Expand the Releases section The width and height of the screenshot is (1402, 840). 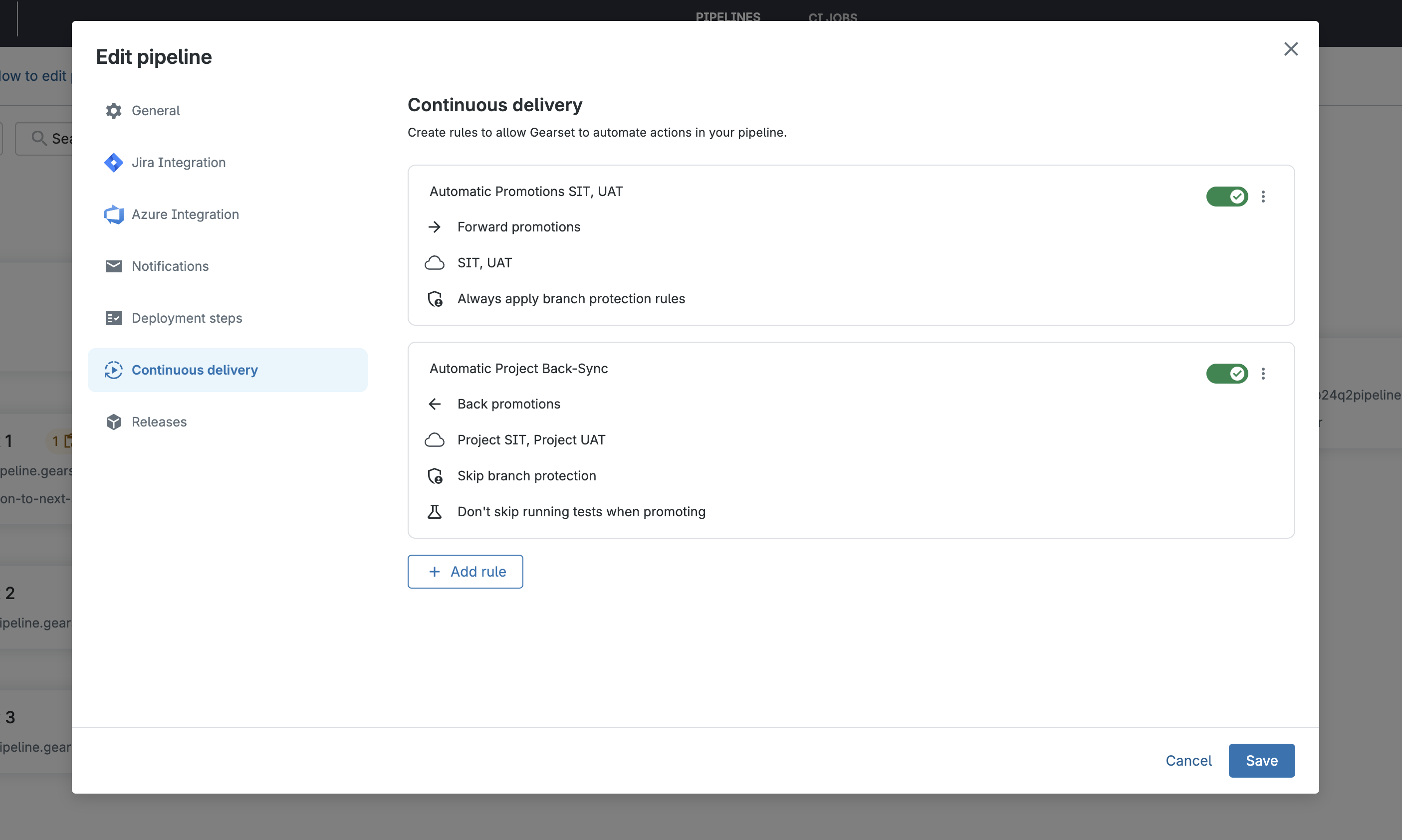point(159,421)
